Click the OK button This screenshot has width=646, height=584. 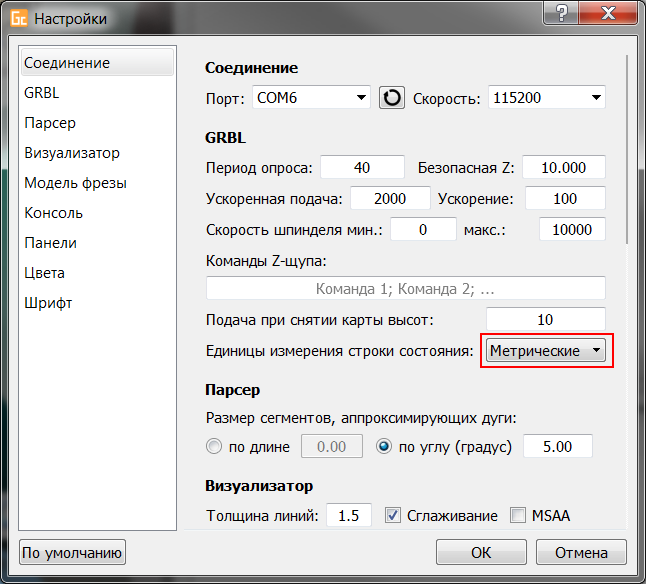pyautogui.click(x=481, y=552)
